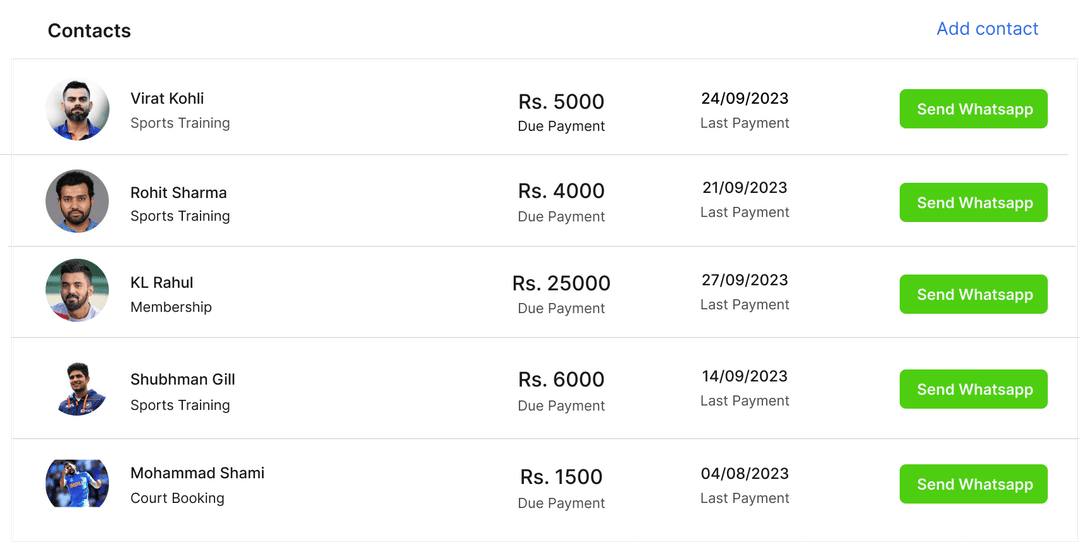Send Whatsapp to Virat Kohli

973,109
